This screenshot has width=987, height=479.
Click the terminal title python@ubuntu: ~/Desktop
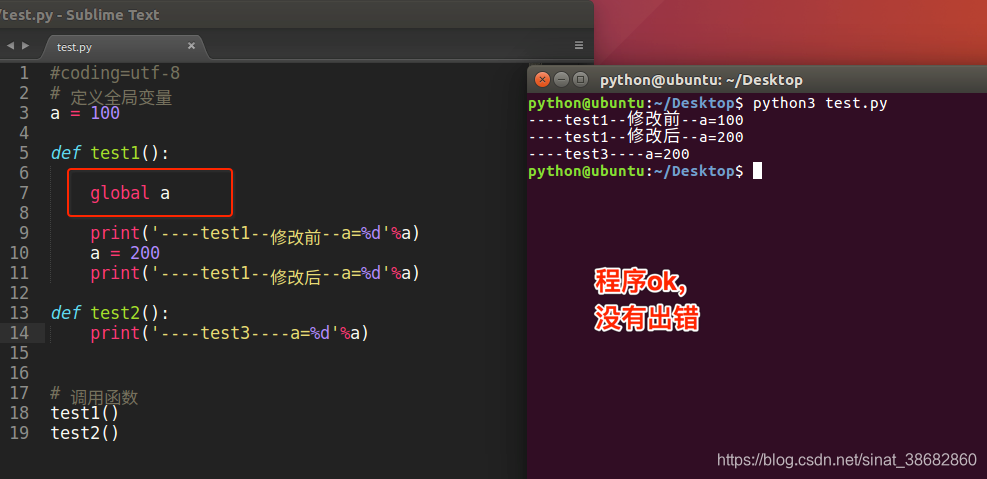click(701, 81)
